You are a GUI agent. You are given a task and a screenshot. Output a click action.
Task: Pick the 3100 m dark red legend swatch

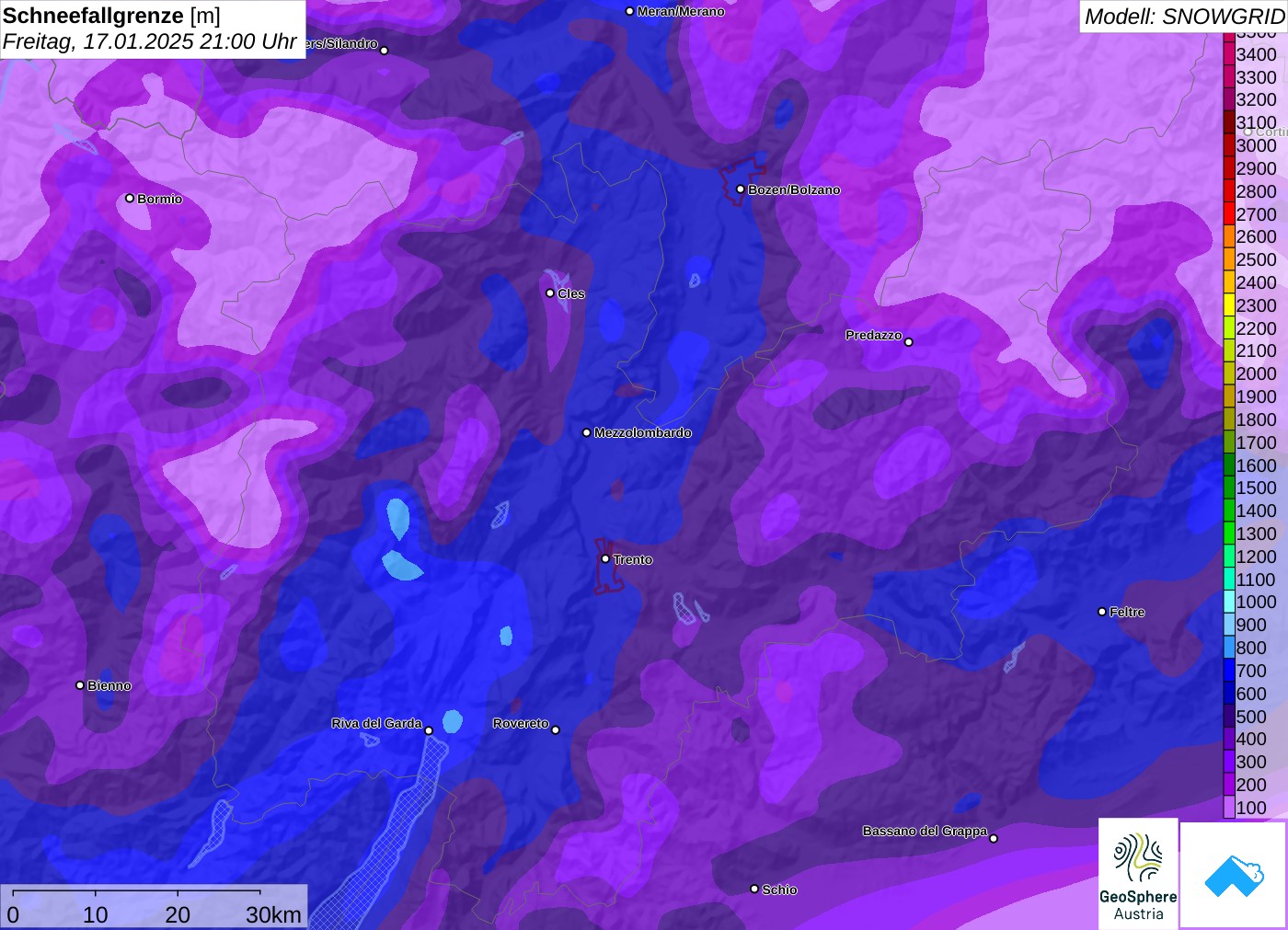click(1229, 122)
